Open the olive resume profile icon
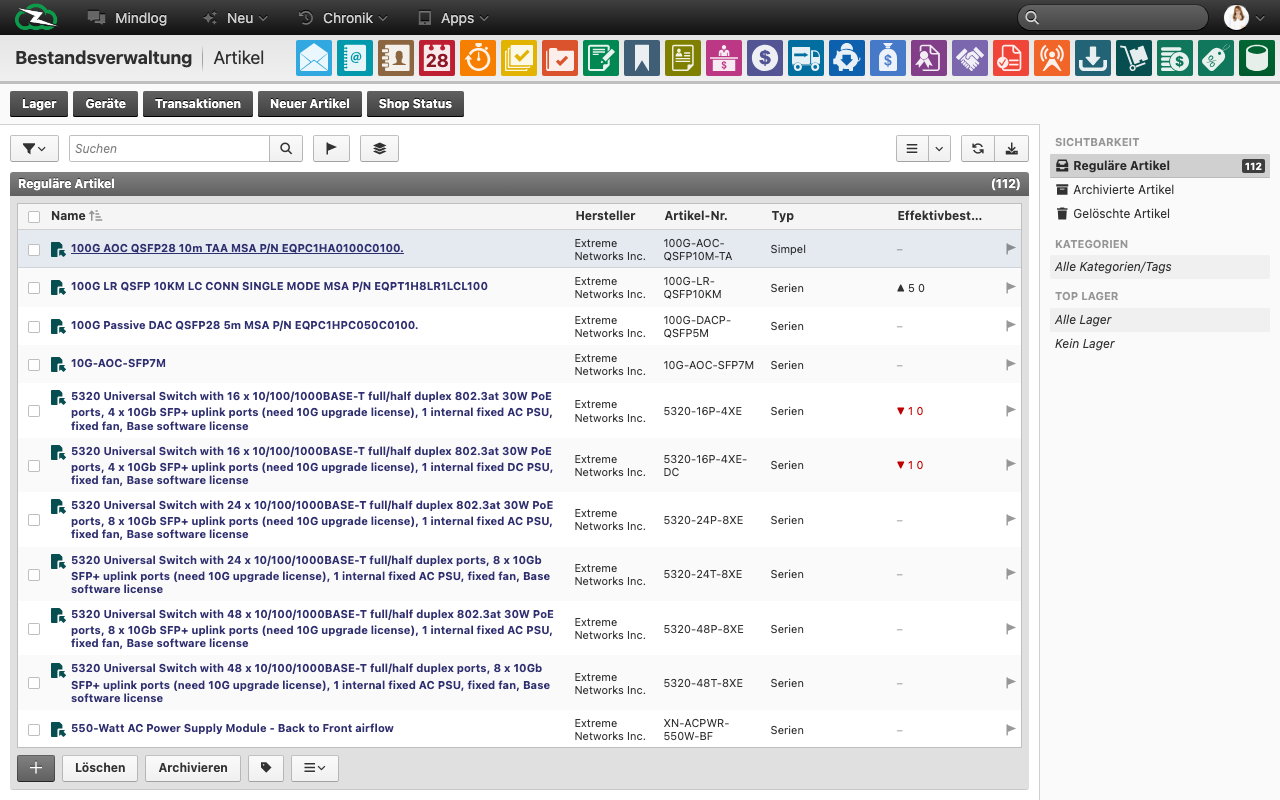Image resolution: width=1280 pixels, height=800 pixels. (x=683, y=58)
